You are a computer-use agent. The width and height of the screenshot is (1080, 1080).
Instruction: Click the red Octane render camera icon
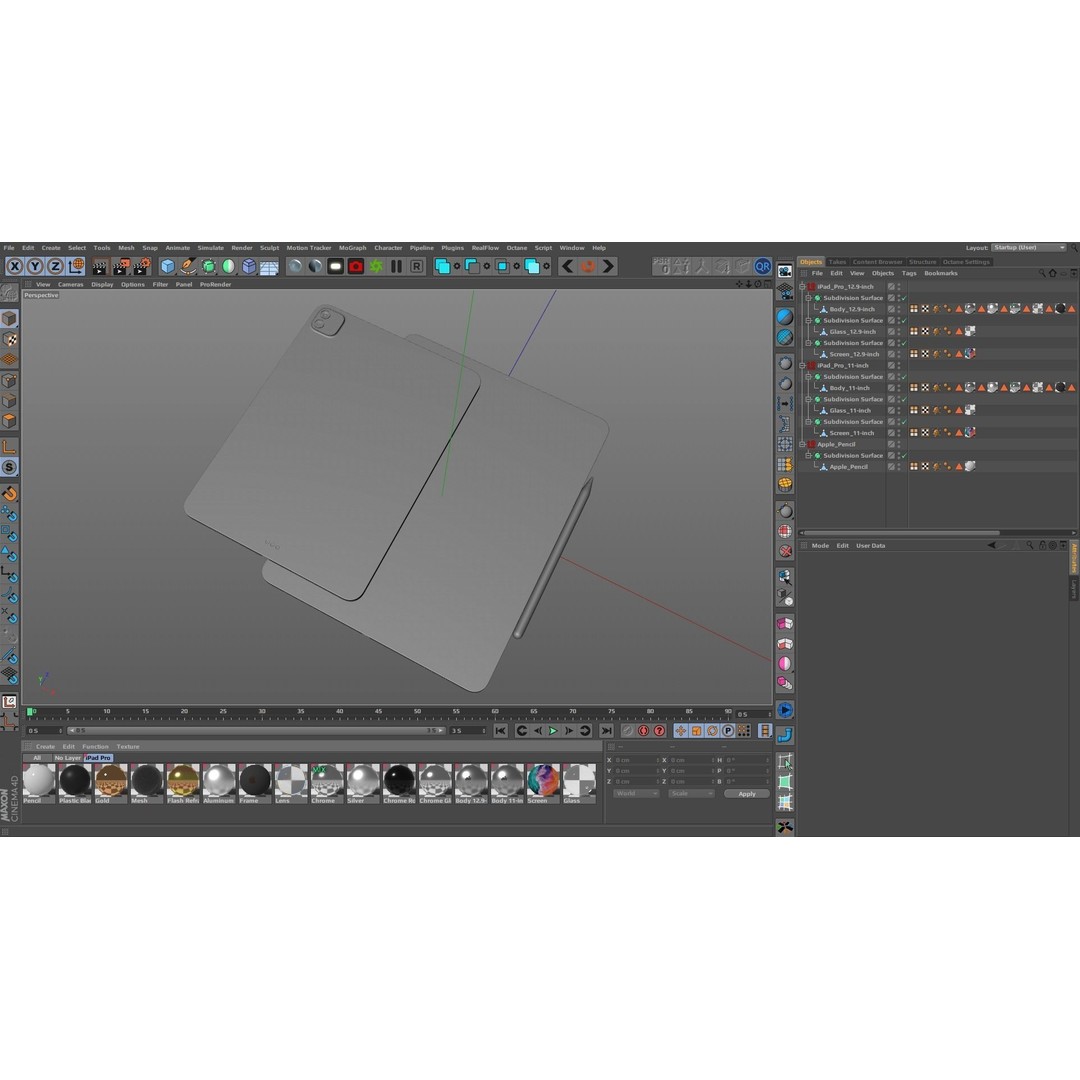[x=355, y=267]
